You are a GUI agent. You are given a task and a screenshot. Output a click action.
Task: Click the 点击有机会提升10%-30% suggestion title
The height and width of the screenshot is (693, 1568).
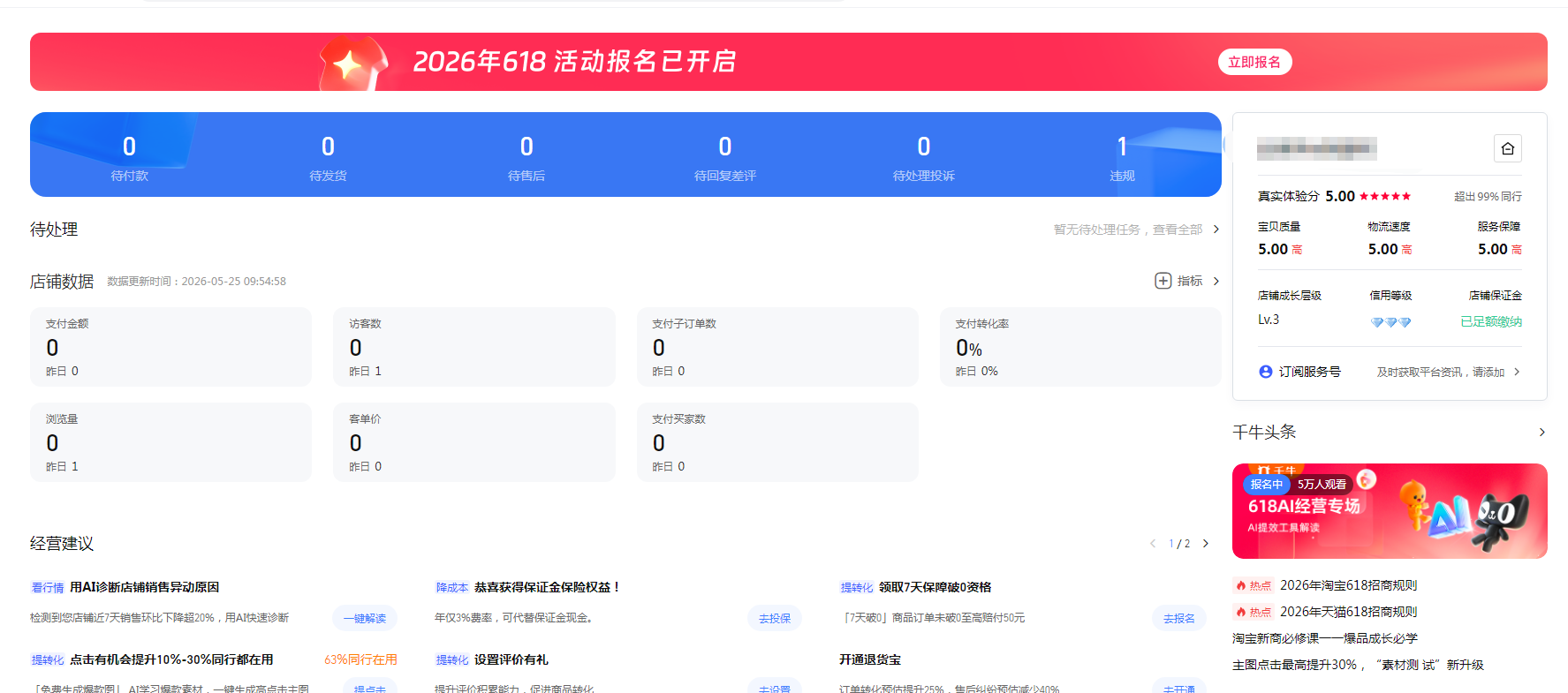(x=171, y=659)
